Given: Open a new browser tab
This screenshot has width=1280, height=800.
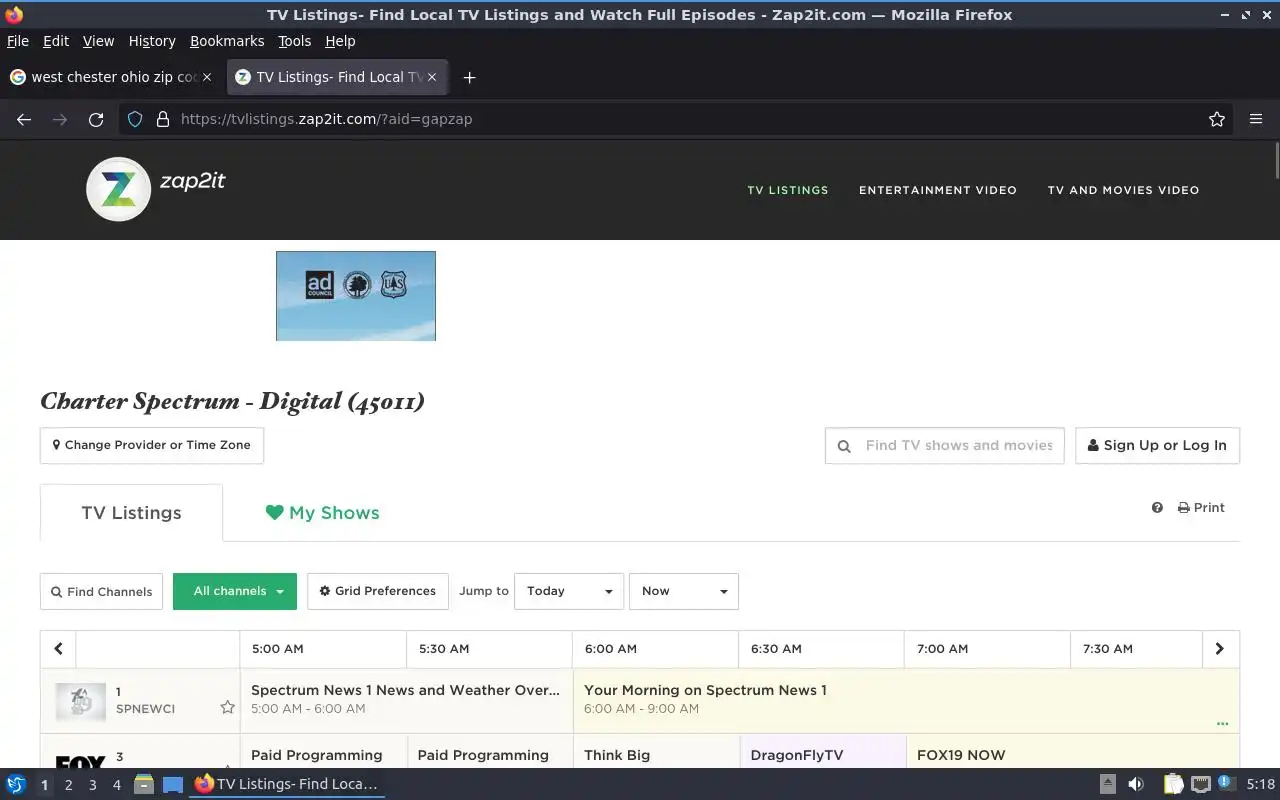Looking at the screenshot, I should [x=469, y=77].
